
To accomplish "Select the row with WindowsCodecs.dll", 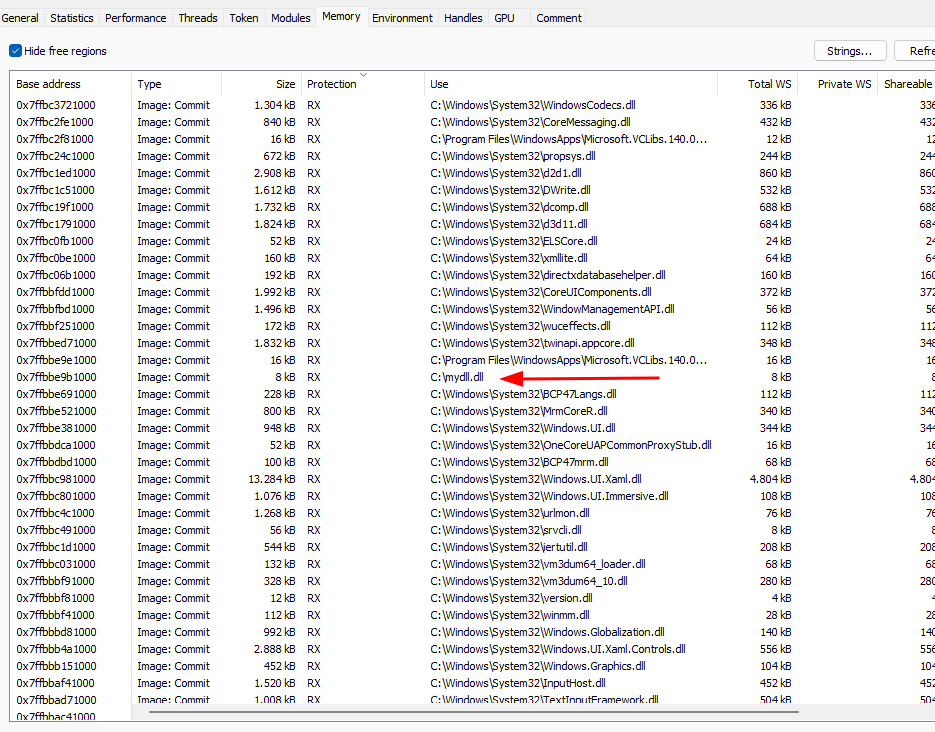I will [x=532, y=105].
